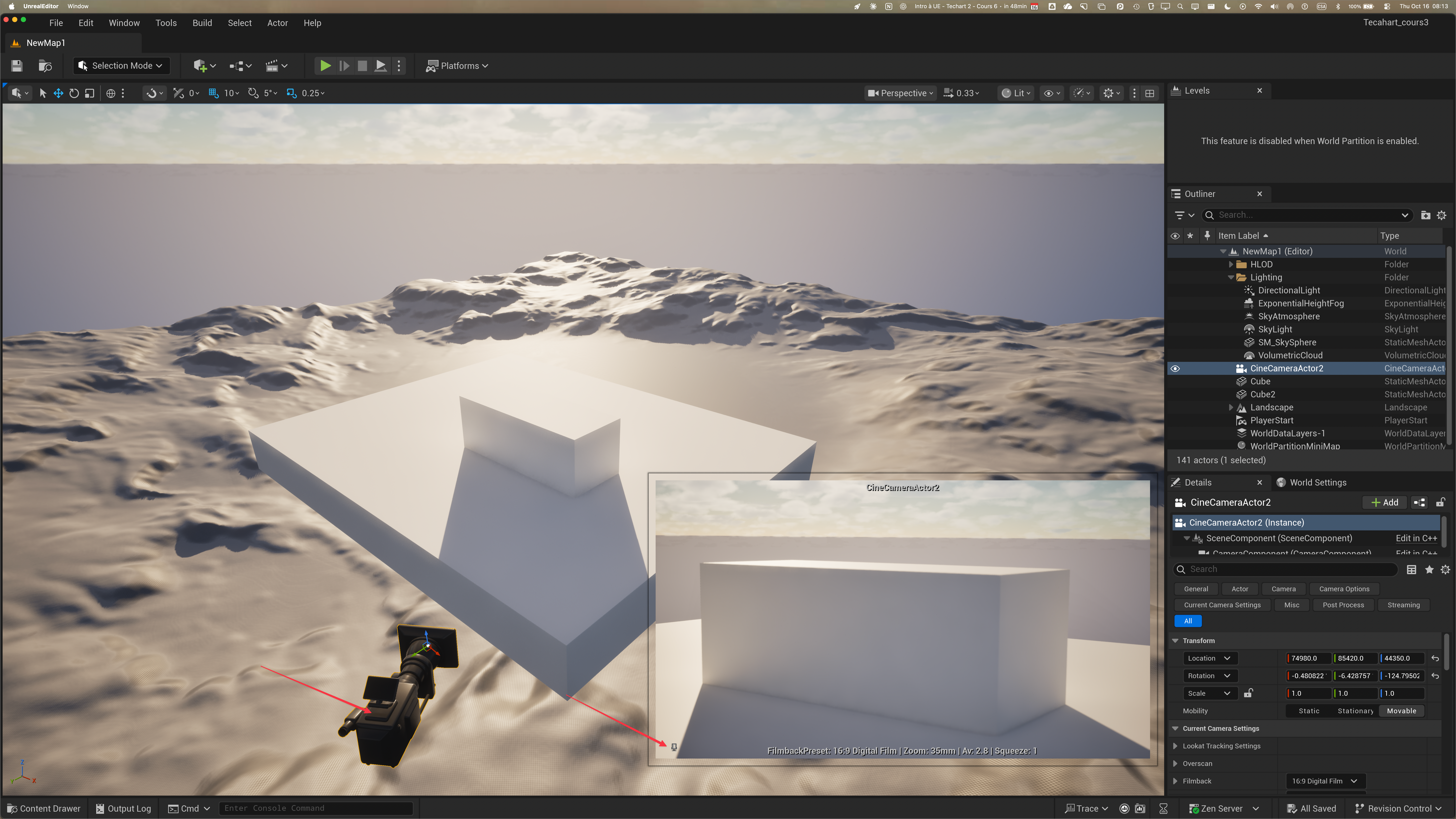Expand the Landscape item in Outliner
The image size is (1456, 819).
pos(1231,408)
